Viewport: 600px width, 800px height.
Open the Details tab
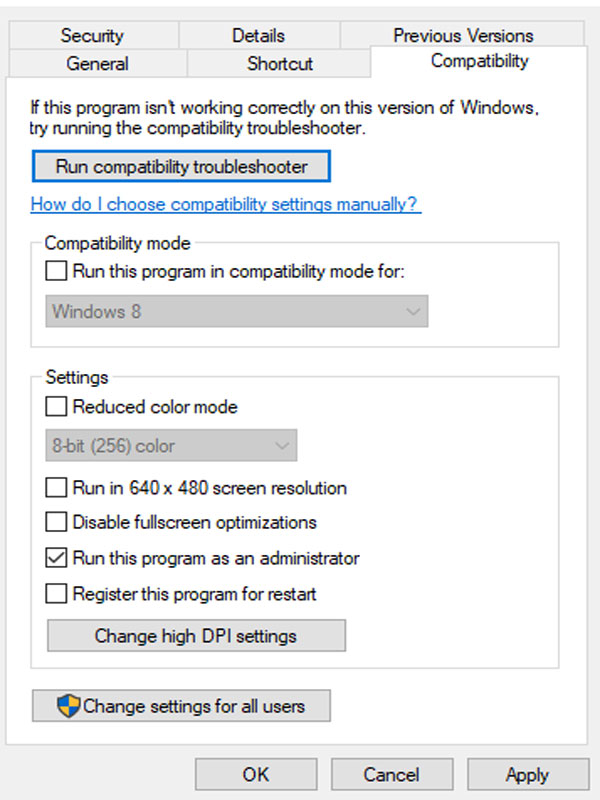click(x=259, y=35)
